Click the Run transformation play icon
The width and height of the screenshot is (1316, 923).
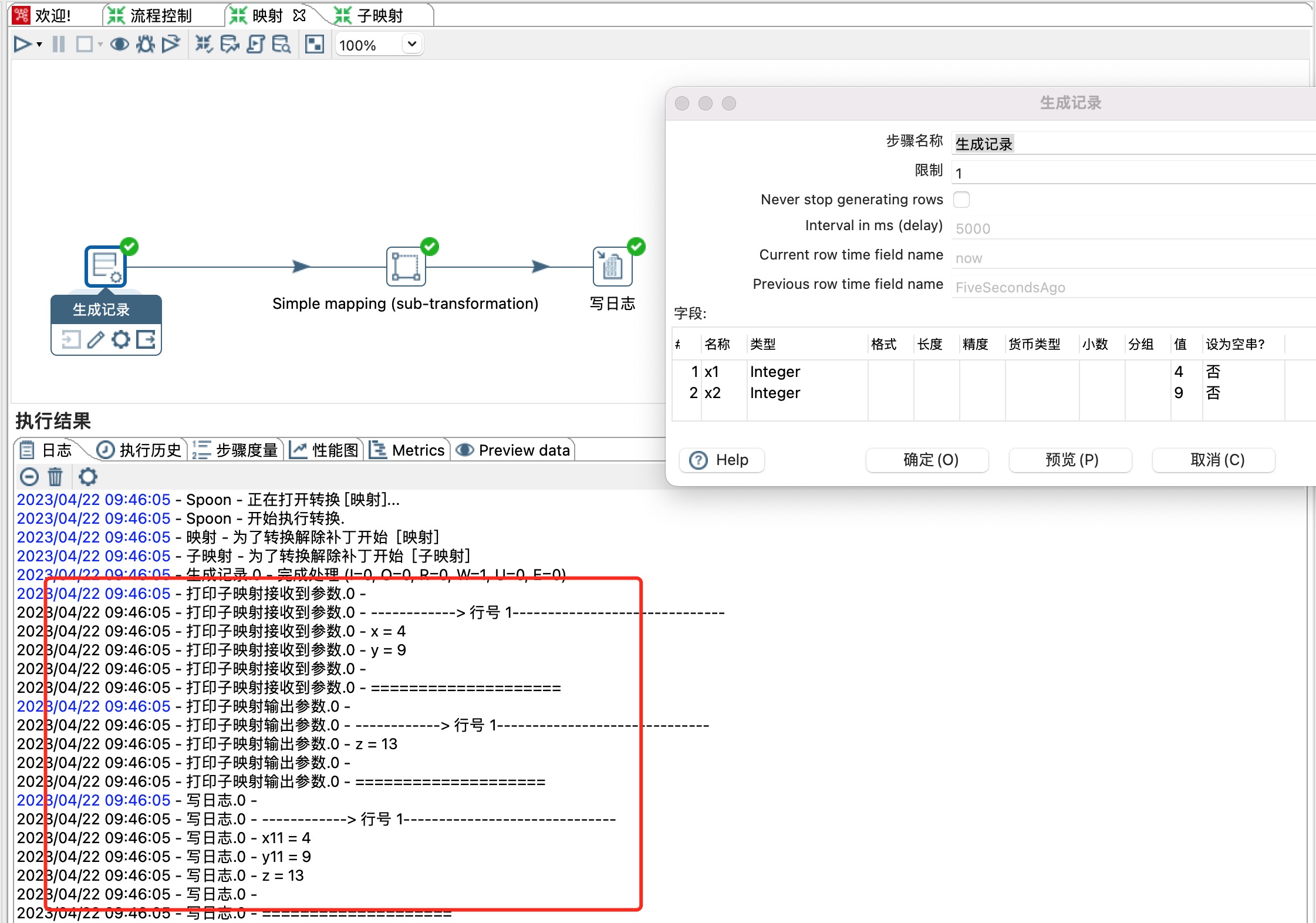22,45
